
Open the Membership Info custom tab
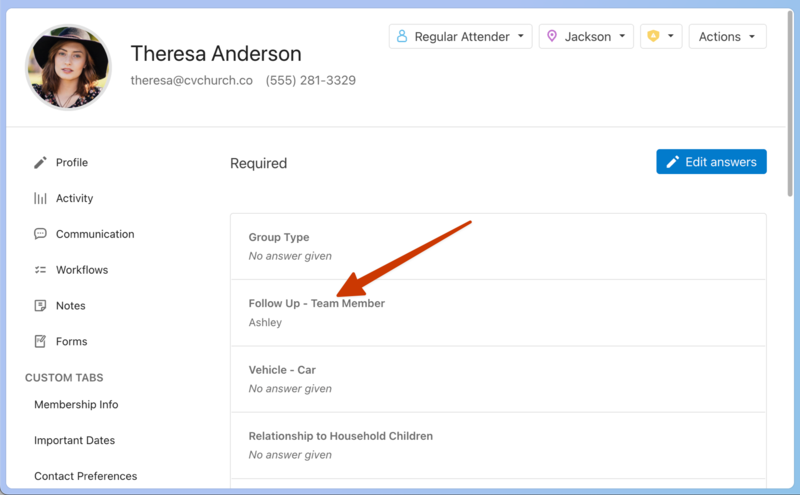(x=76, y=404)
